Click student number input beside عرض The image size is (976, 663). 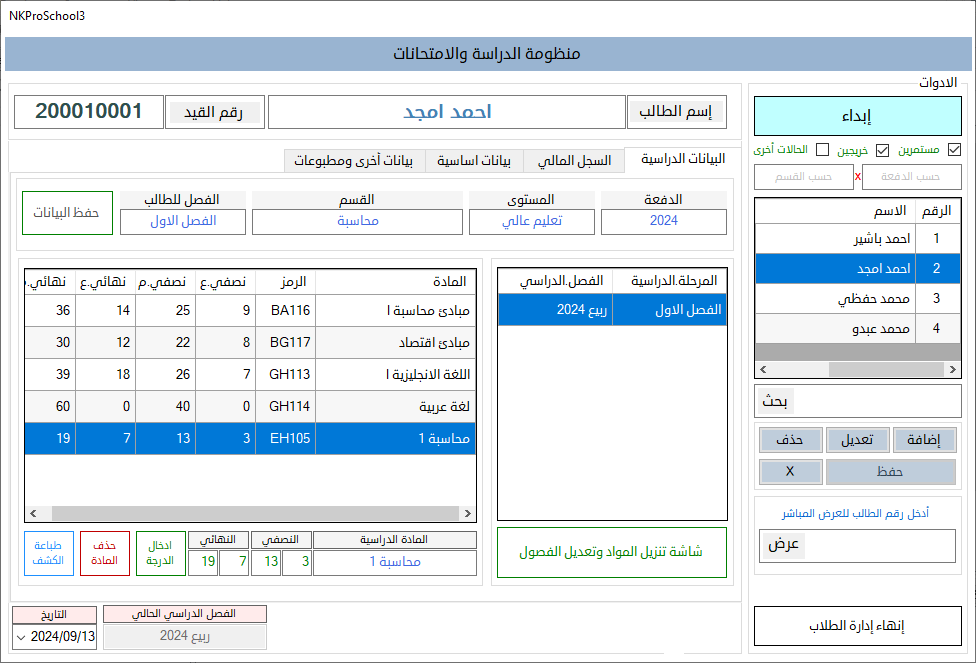tap(878, 546)
